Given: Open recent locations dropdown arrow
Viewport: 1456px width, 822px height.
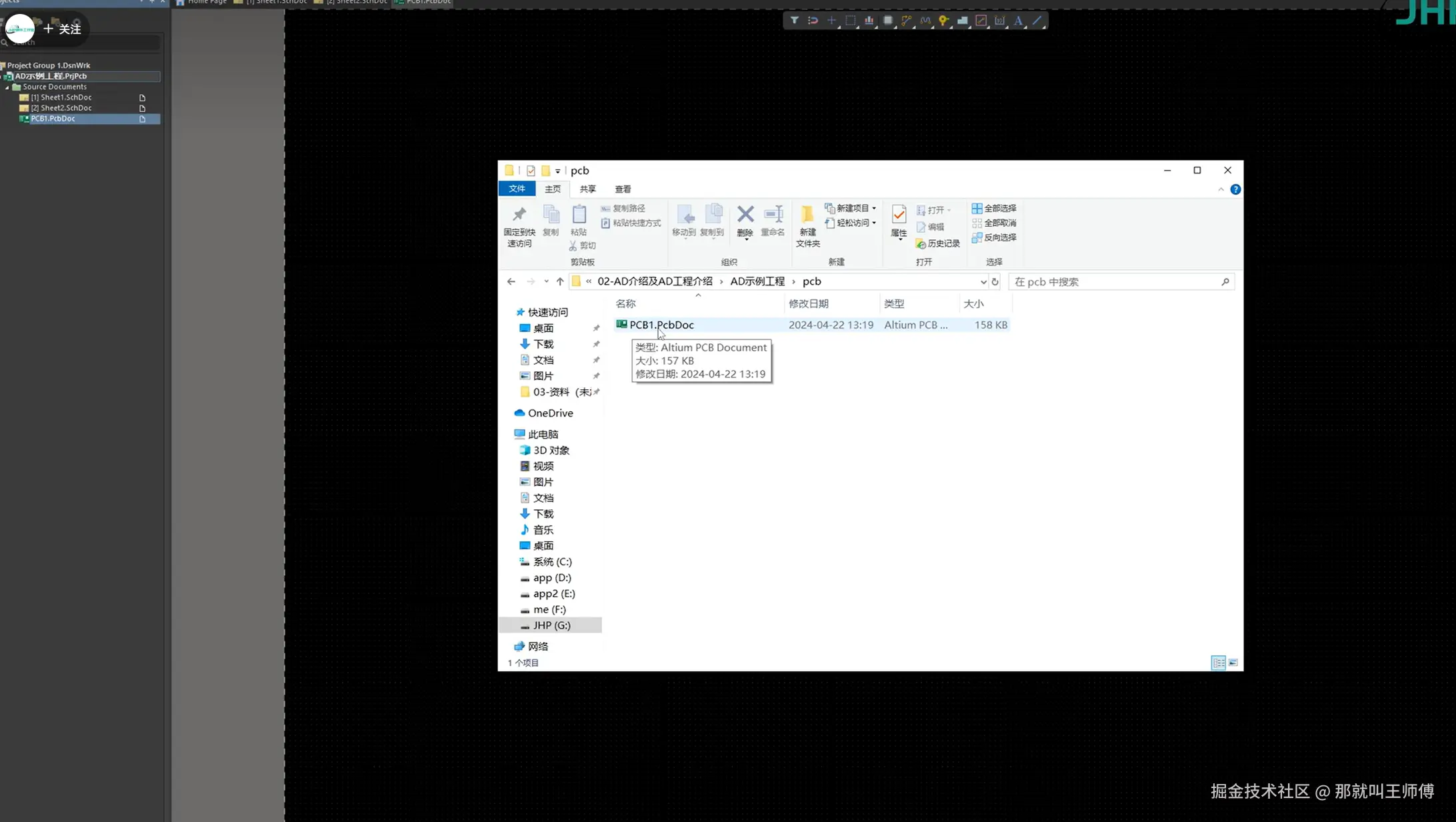Looking at the screenshot, I should [546, 281].
